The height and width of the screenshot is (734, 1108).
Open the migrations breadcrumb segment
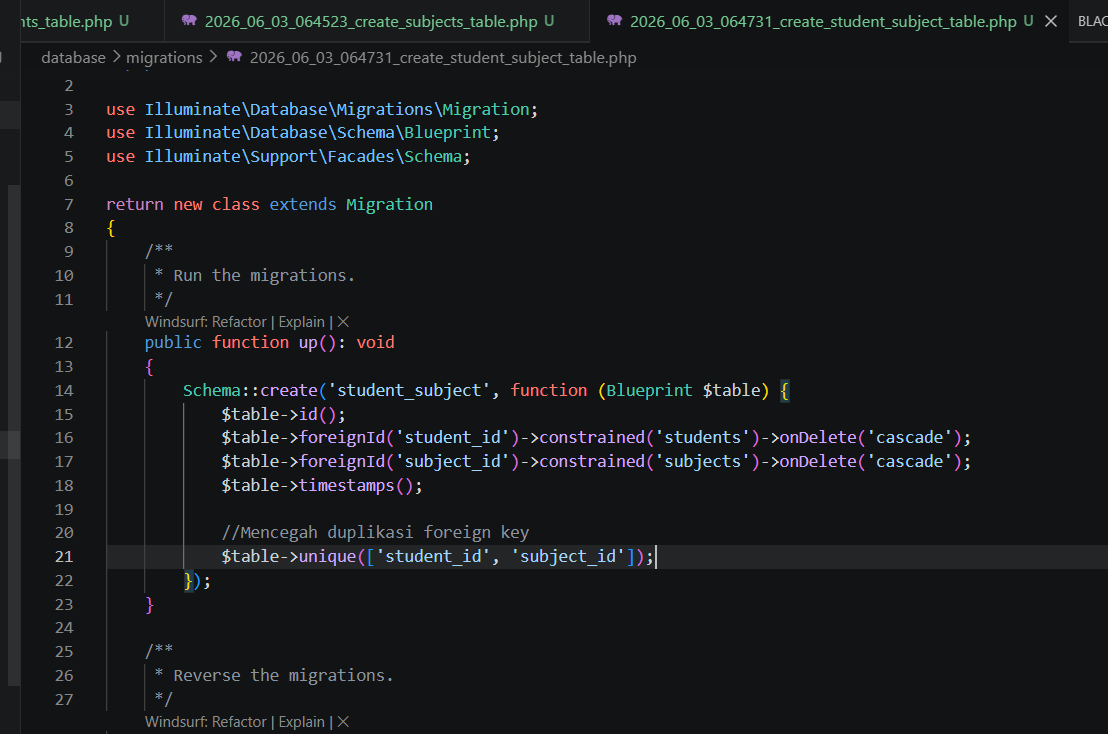164,57
